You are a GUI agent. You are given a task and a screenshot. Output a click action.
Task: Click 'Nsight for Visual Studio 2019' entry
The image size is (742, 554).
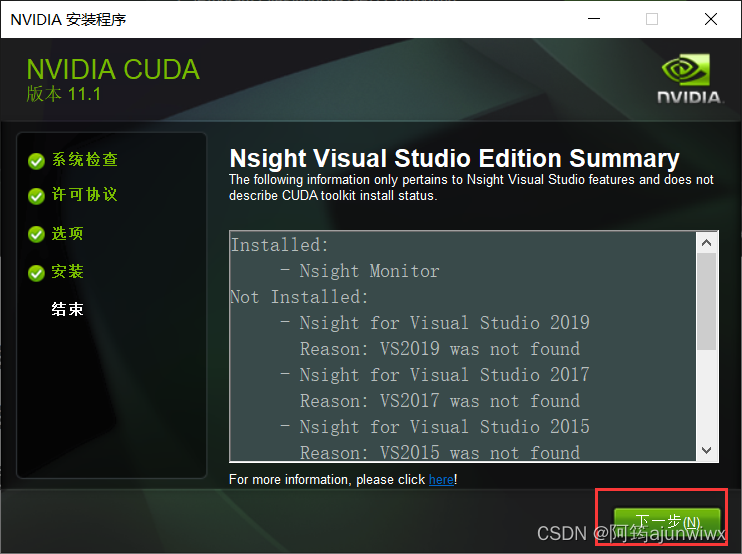444,324
